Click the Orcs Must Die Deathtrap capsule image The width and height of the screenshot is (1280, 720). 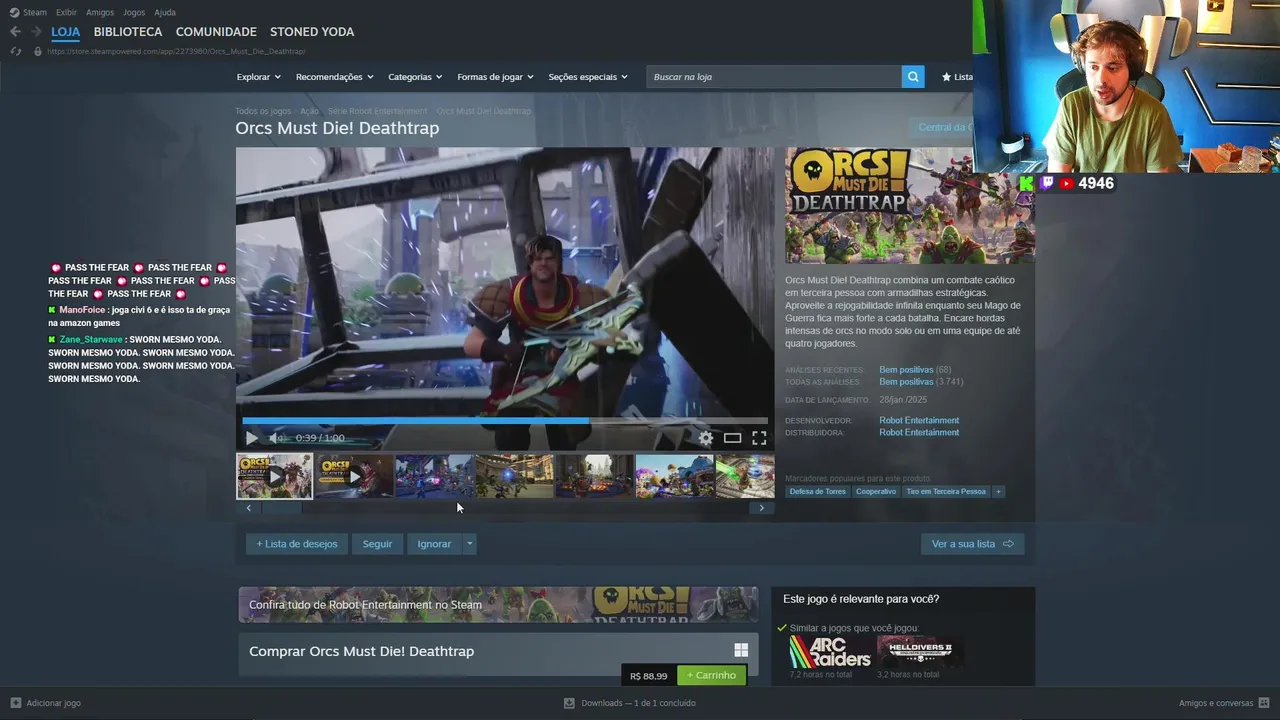910,206
